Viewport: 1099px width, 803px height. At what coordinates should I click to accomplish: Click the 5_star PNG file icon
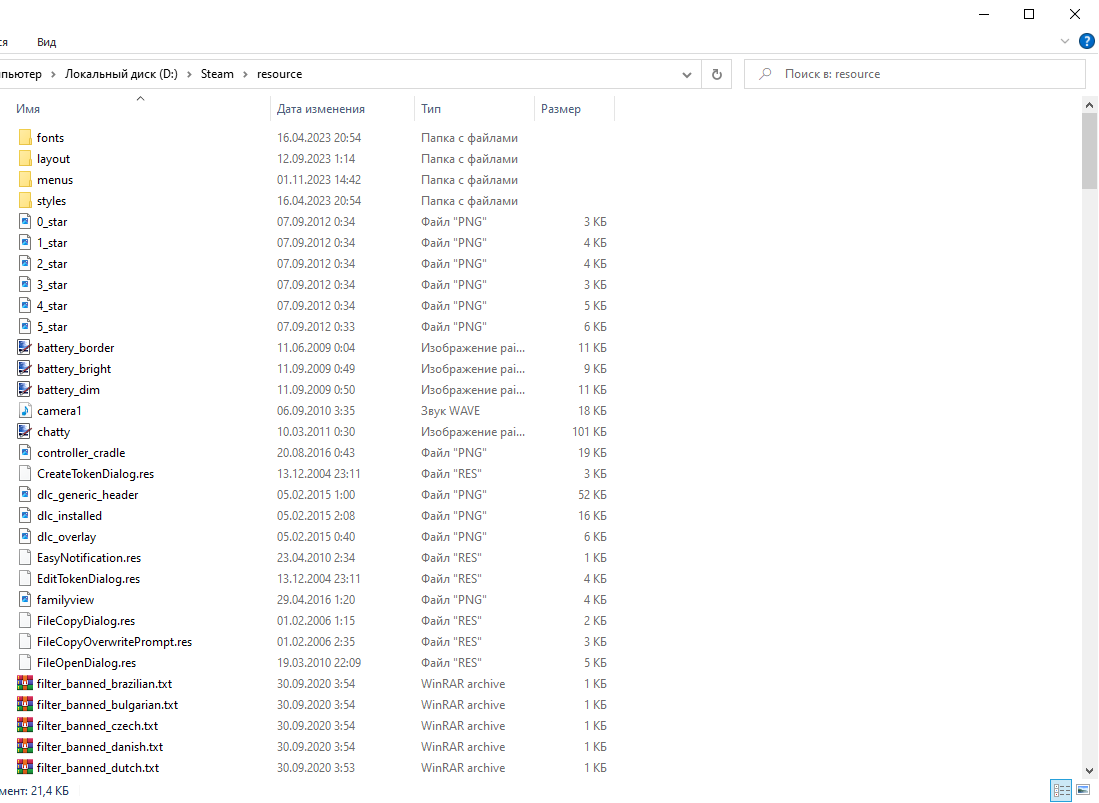click(25, 327)
